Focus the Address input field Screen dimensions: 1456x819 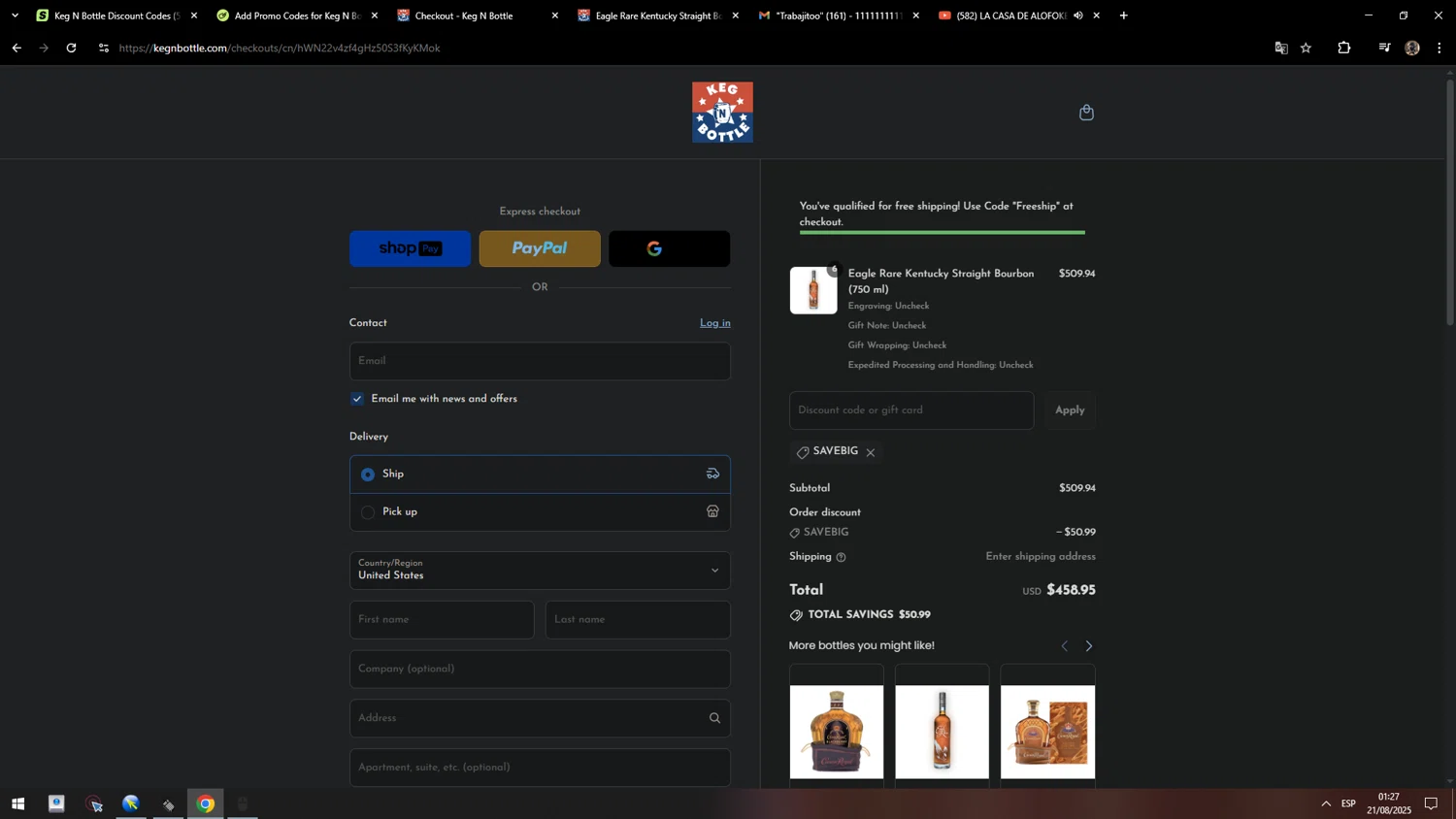click(x=540, y=718)
